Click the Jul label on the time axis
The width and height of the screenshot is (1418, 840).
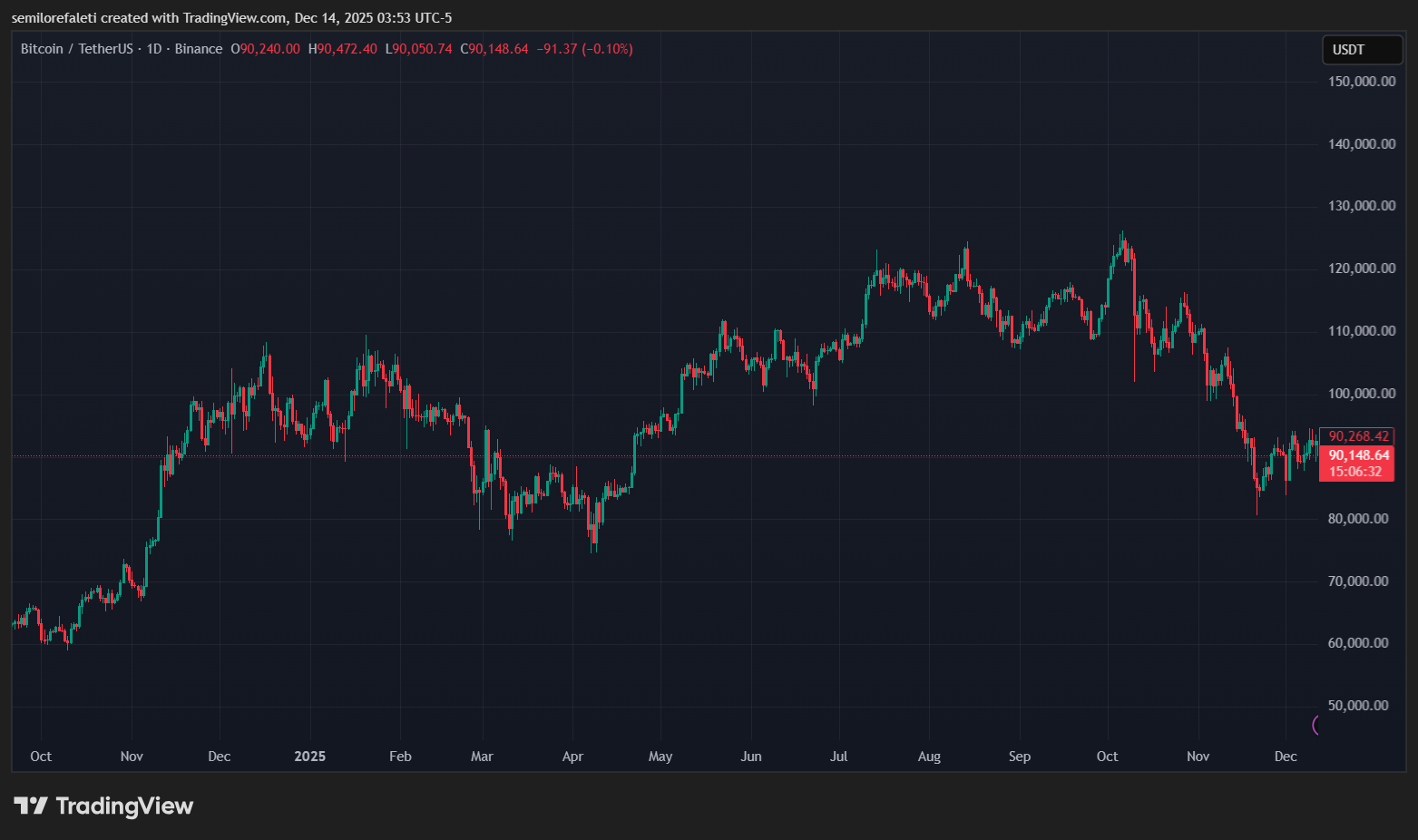coord(837,756)
